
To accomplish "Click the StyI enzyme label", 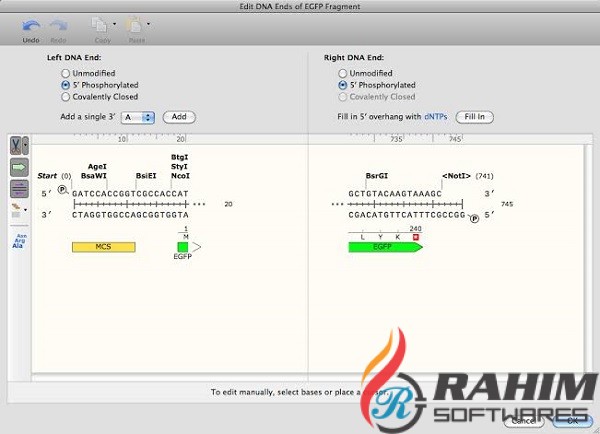I will 179,166.
